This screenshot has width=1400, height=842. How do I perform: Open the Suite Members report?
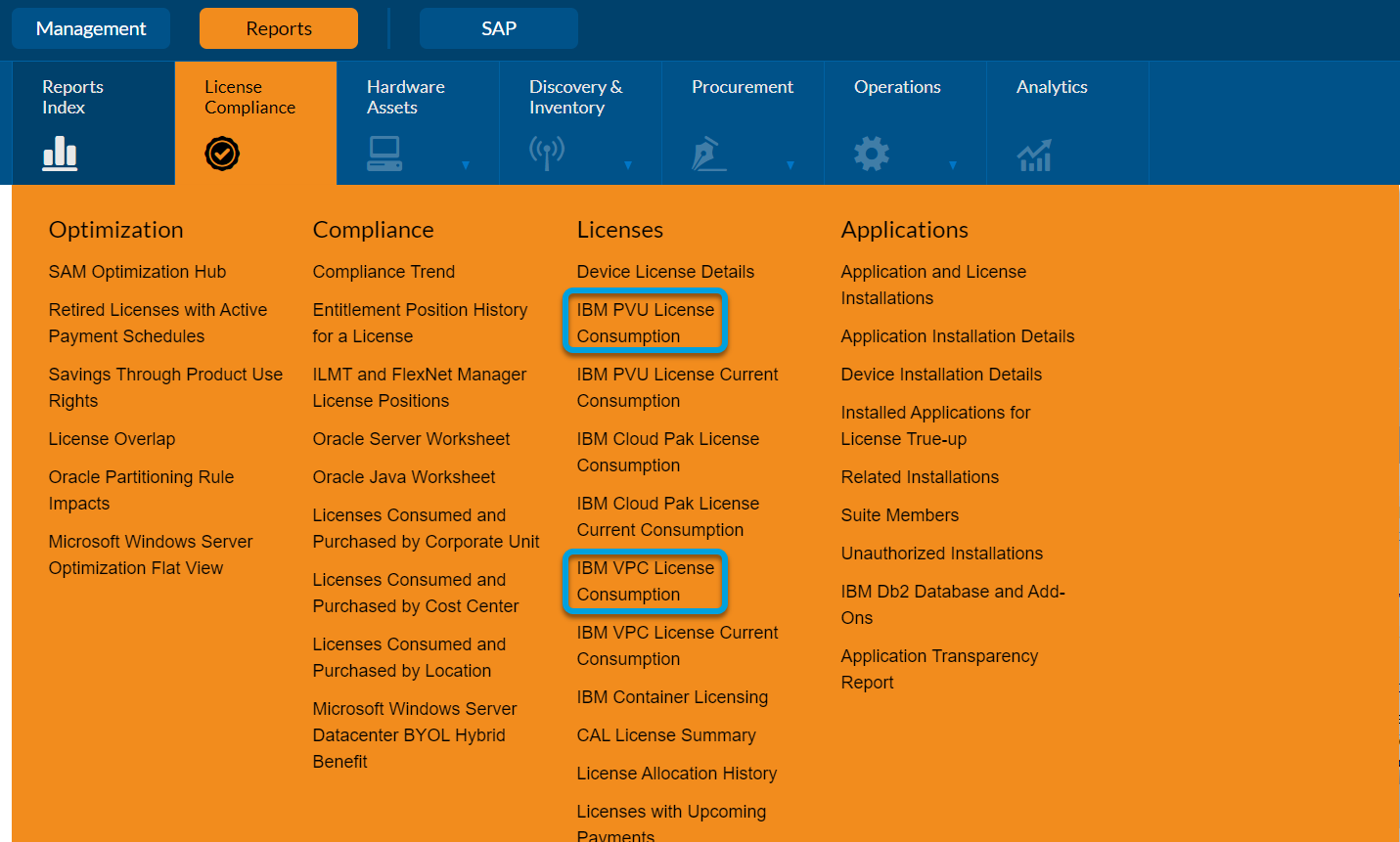click(x=900, y=515)
